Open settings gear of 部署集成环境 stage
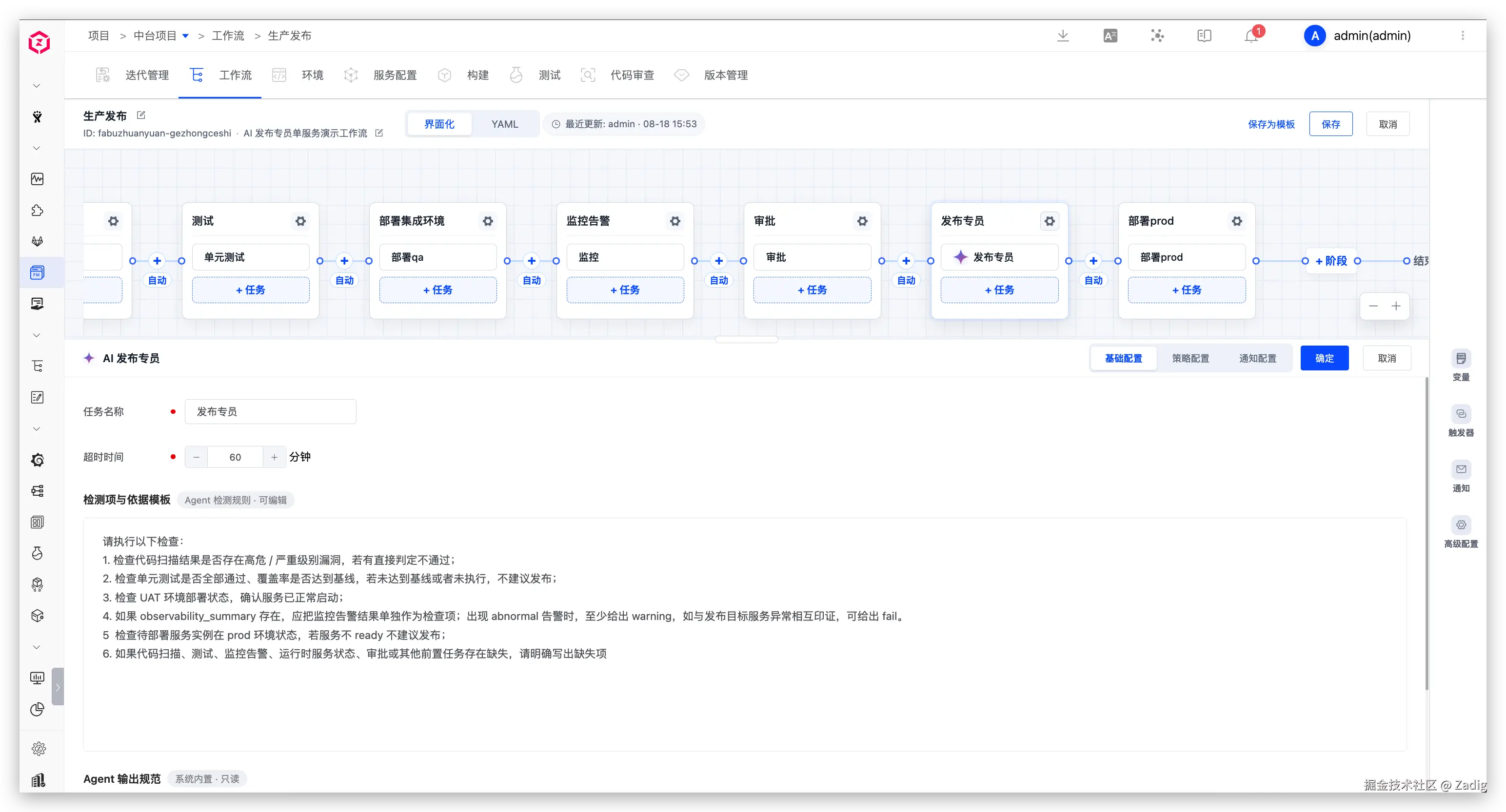This screenshot has height=812, width=1506. [488, 221]
